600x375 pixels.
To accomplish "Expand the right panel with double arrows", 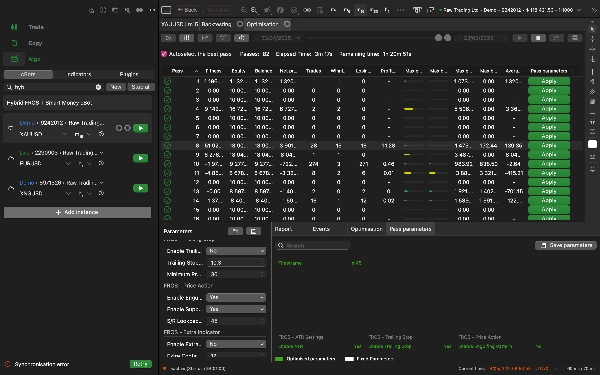I will point(594,10).
